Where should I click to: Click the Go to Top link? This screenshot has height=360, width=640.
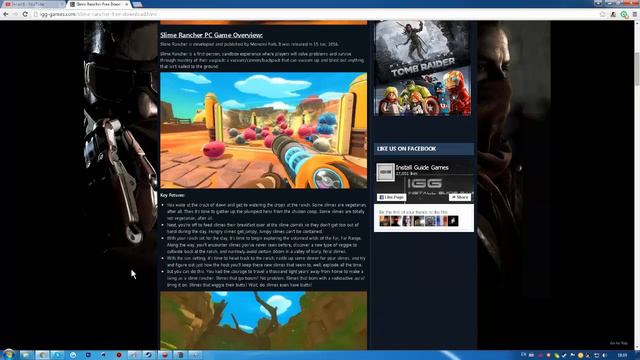point(618,343)
